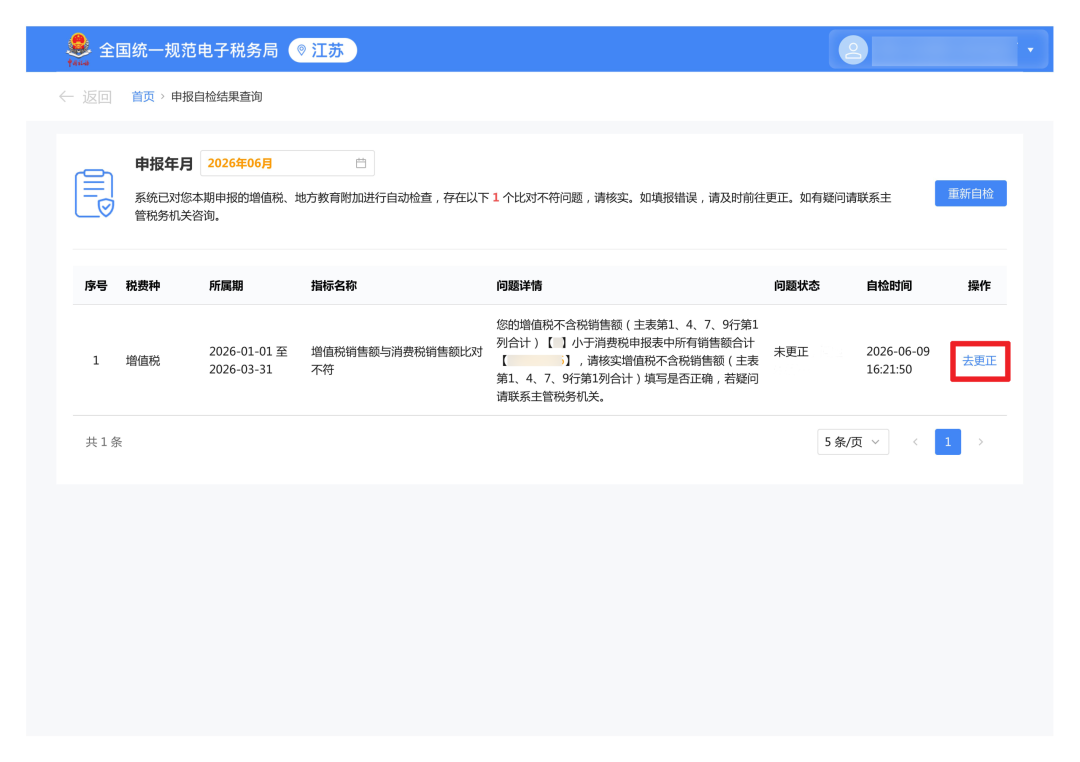Click the clipboard shield check icon

coord(94,194)
